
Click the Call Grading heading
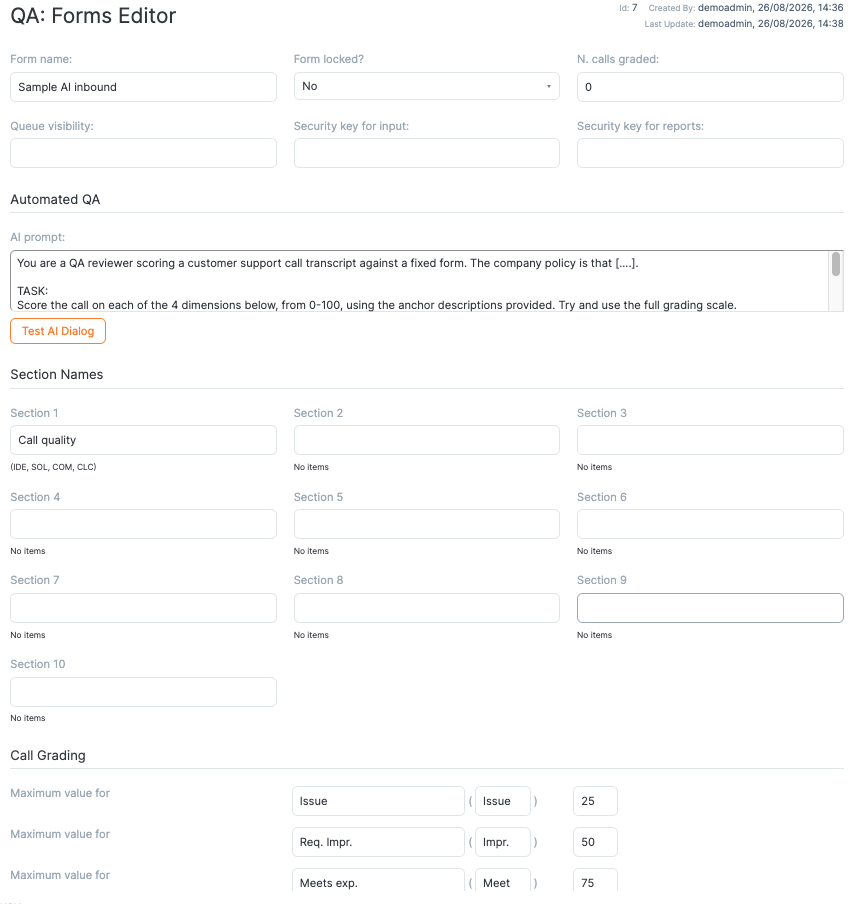coord(48,755)
